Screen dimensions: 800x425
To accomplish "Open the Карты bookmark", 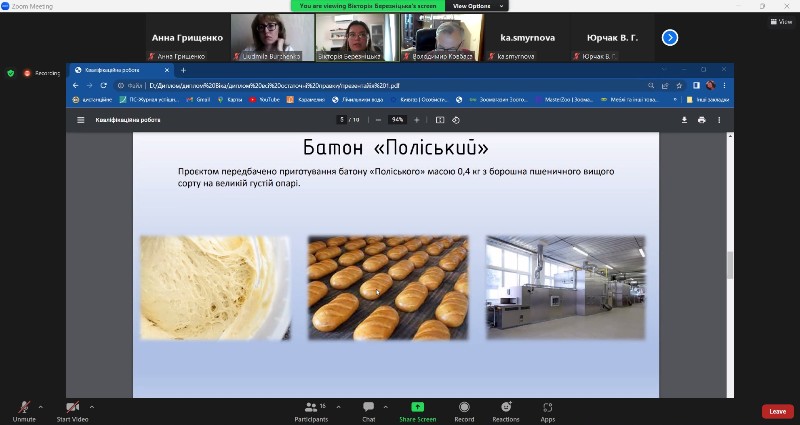I will pyautogui.click(x=230, y=100).
